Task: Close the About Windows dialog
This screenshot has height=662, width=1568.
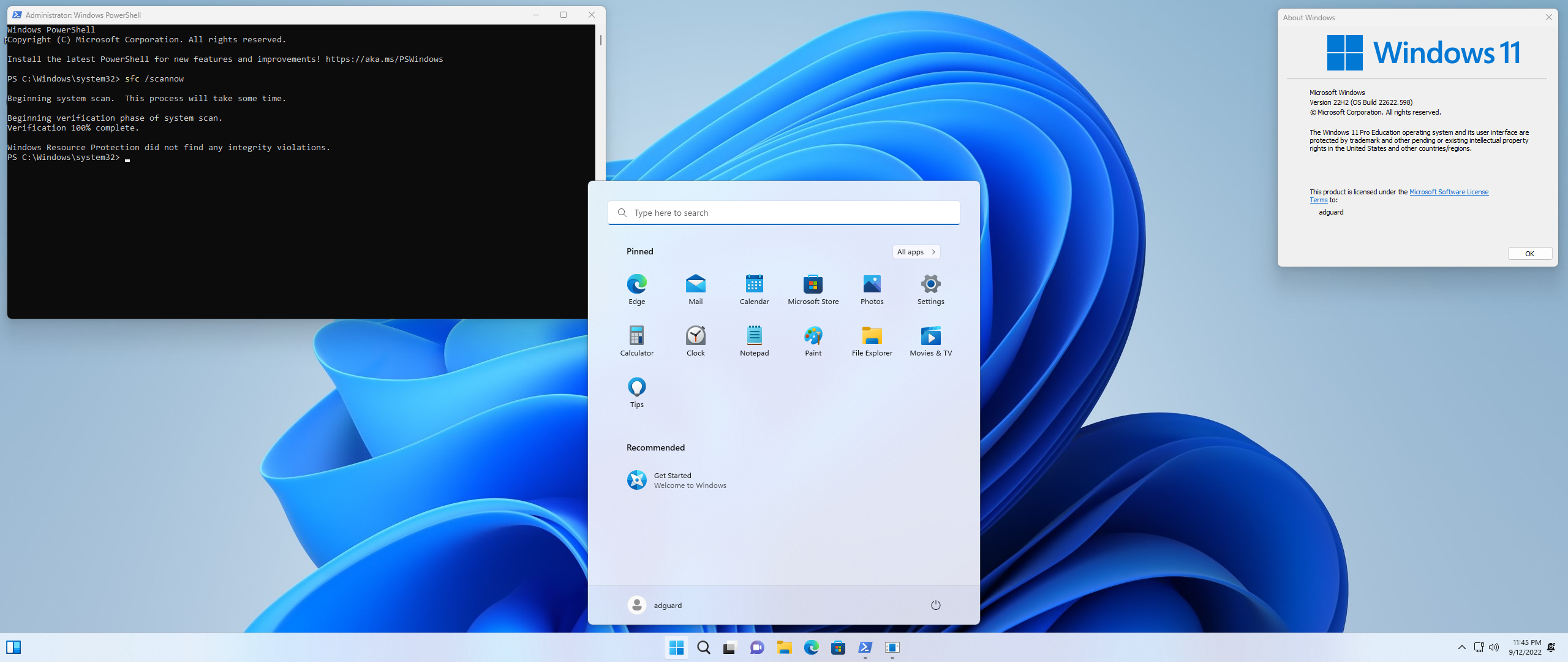Action: pos(1548,17)
